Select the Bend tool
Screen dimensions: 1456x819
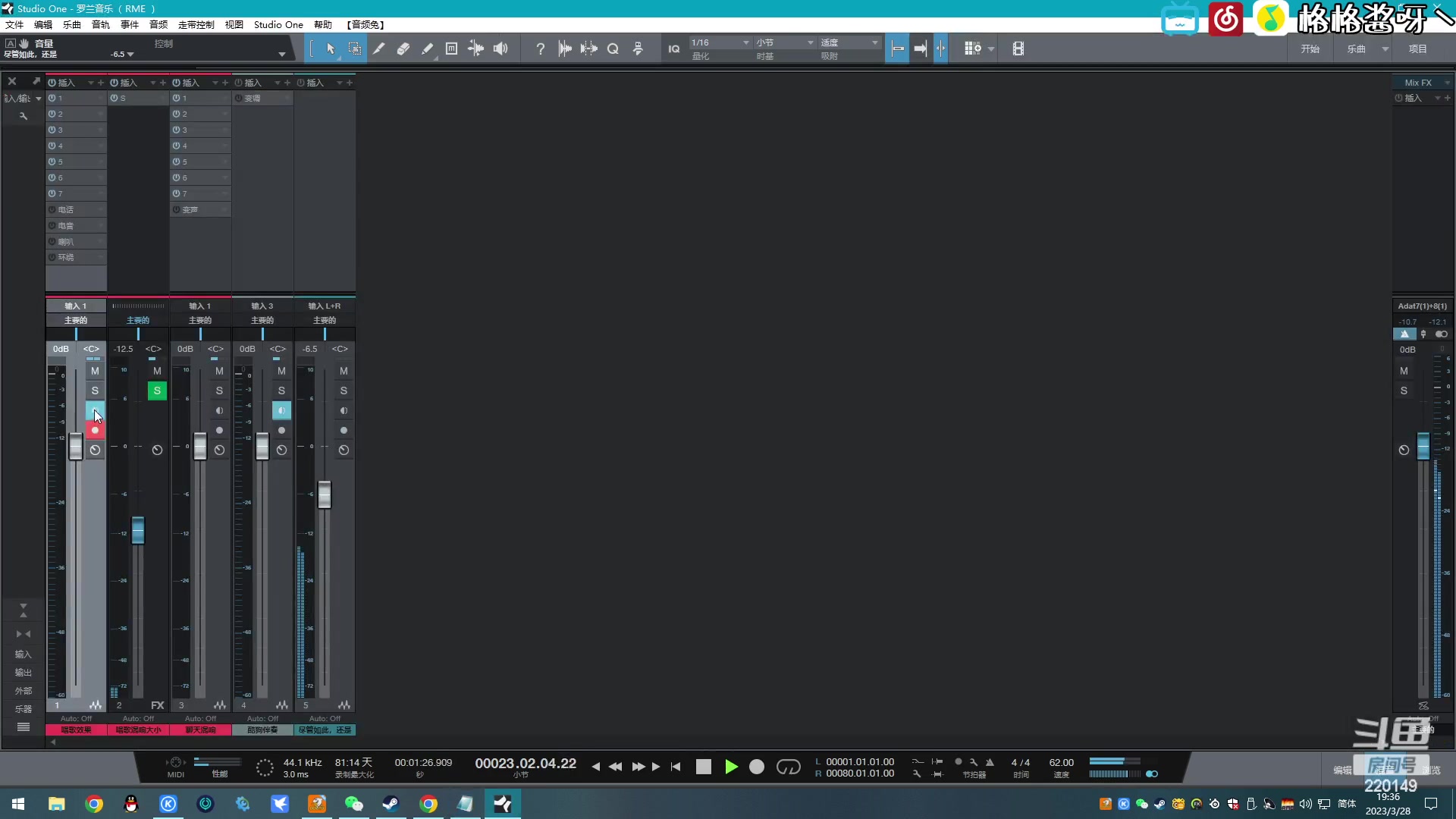(x=475, y=49)
